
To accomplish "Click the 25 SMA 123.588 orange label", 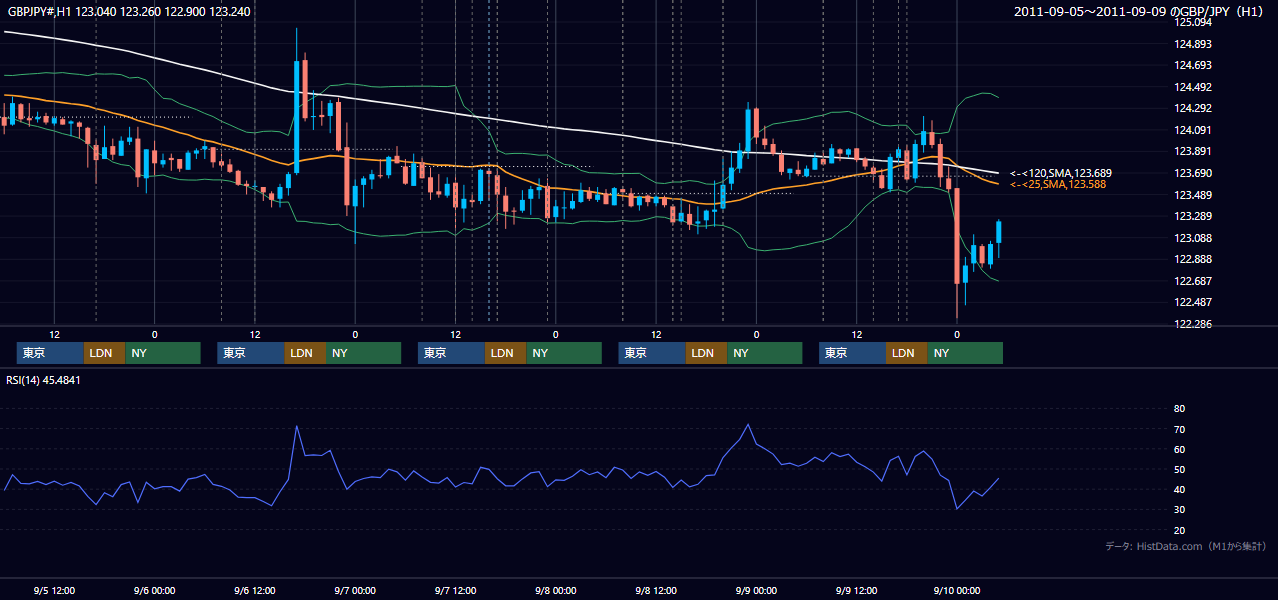I will pos(1058,184).
